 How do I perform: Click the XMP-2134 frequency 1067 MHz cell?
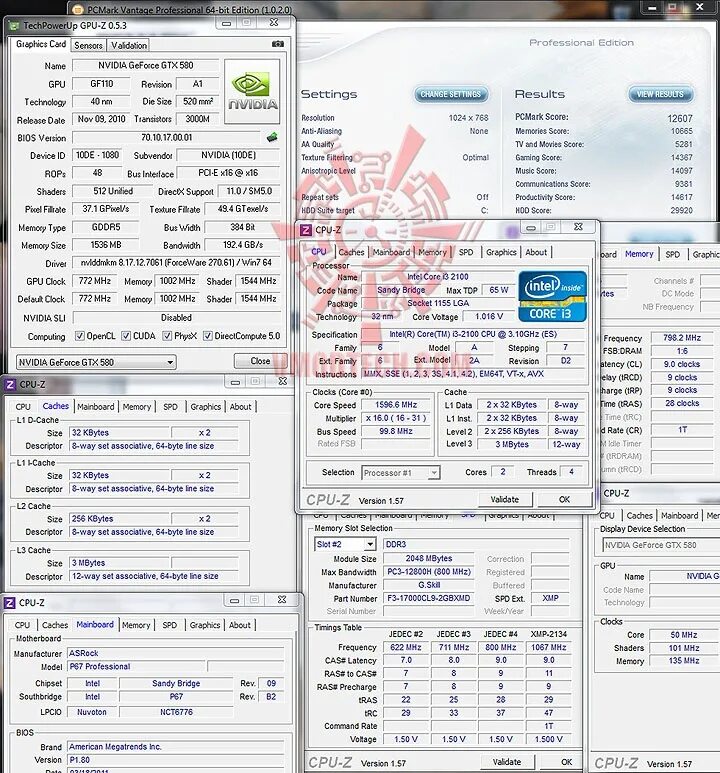click(x=548, y=647)
